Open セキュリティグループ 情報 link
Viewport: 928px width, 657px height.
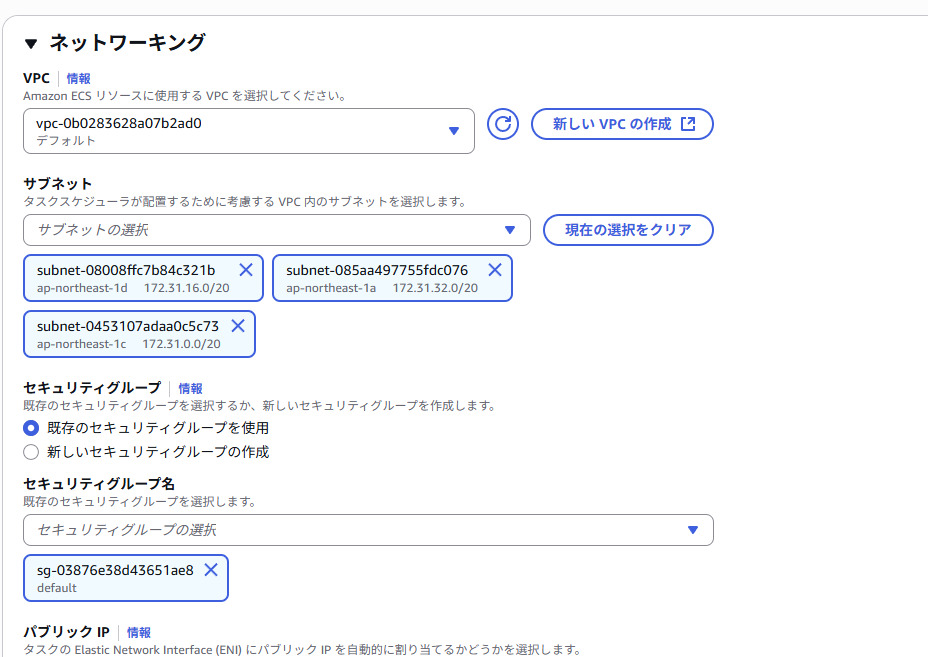click(x=190, y=388)
